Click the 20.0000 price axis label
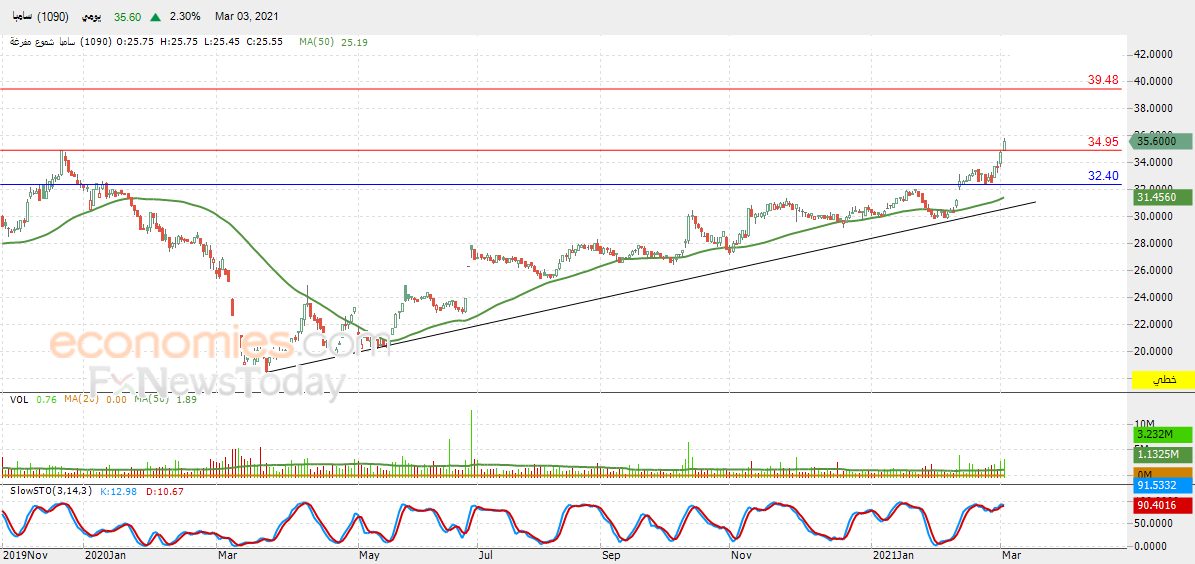 1155,351
